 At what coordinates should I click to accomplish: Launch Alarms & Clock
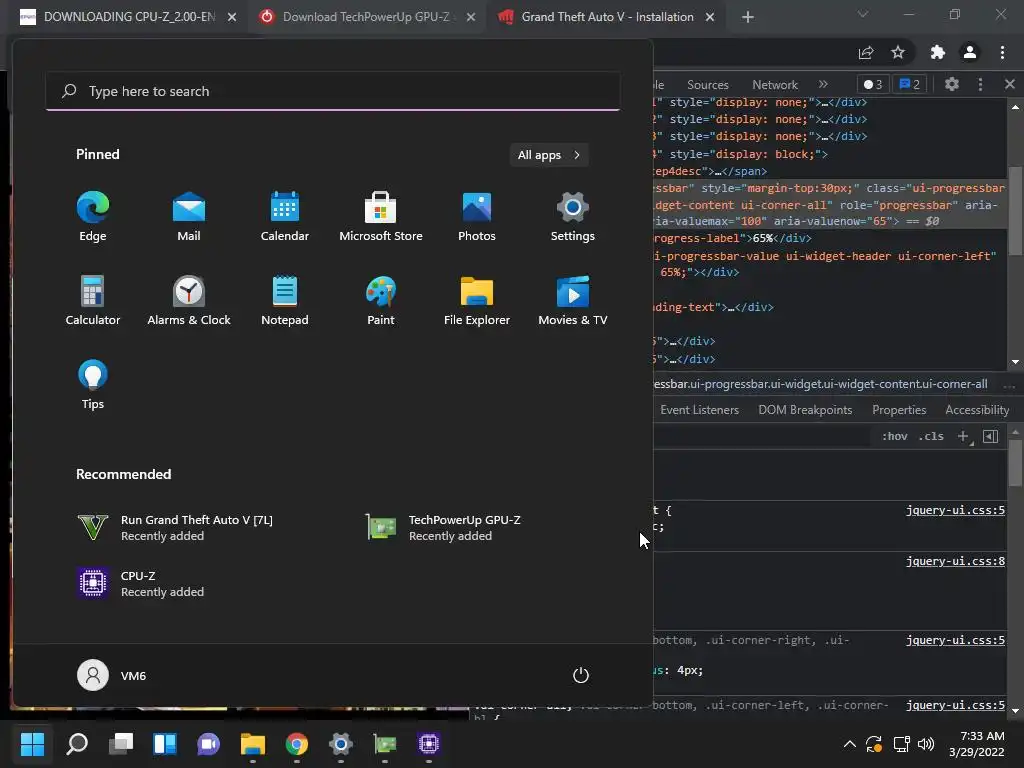click(x=189, y=300)
